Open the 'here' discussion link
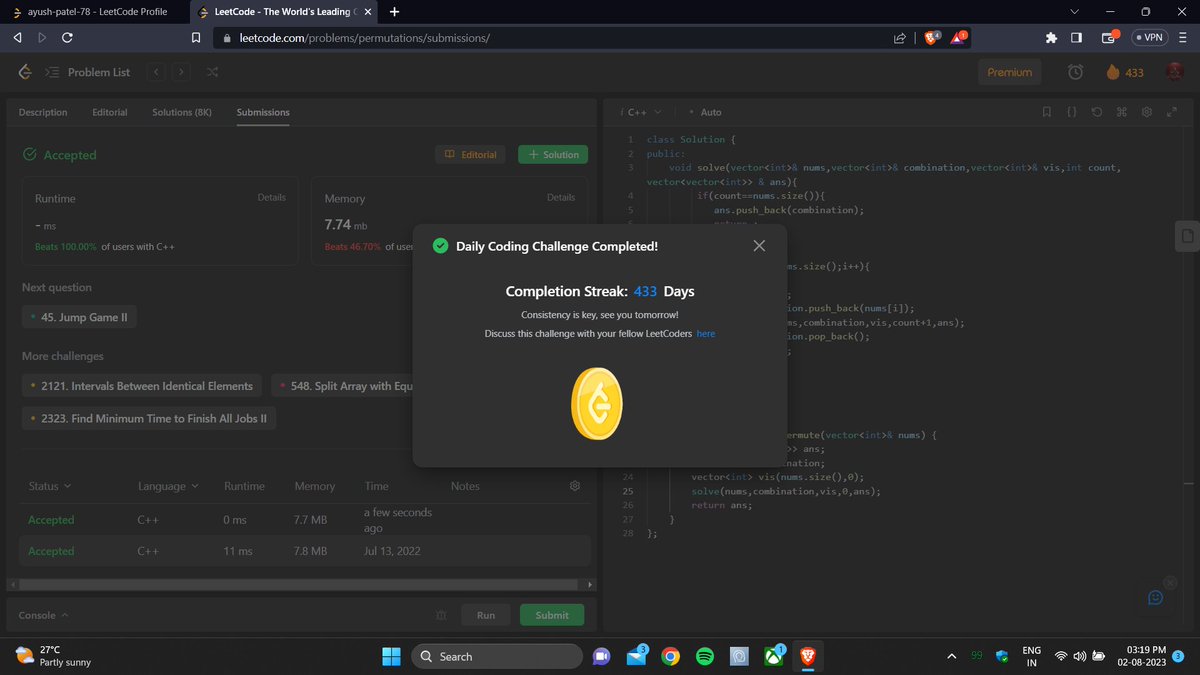Viewport: 1200px width, 675px height. click(706, 333)
